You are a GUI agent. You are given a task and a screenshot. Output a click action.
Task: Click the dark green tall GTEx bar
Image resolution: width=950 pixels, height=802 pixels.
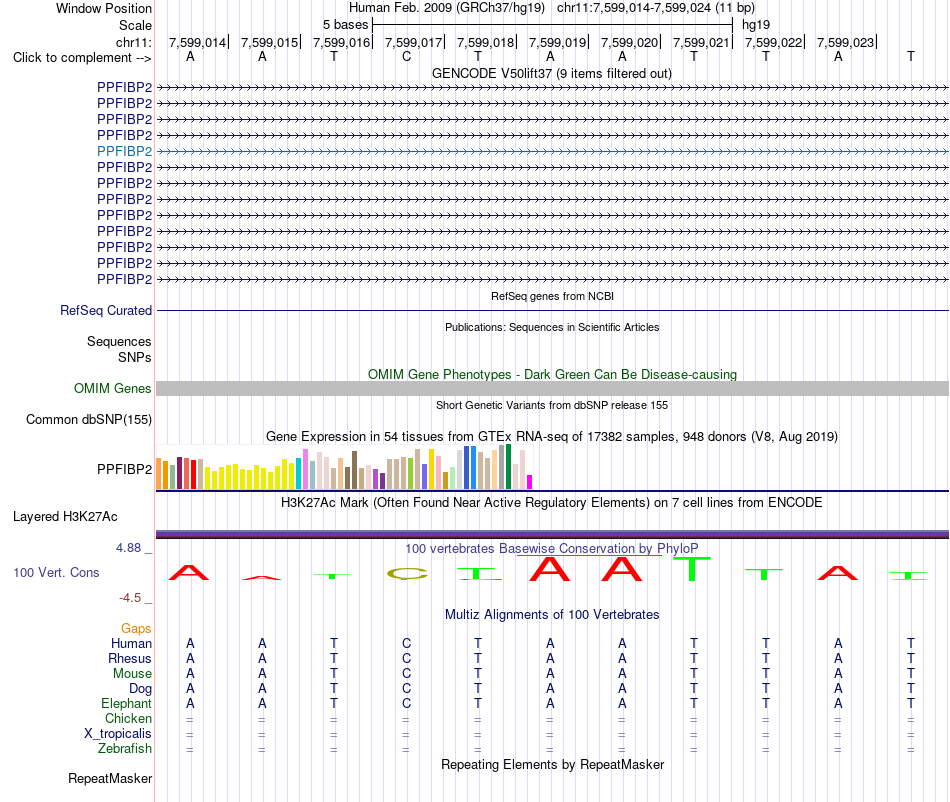click(x=508, y=466)
